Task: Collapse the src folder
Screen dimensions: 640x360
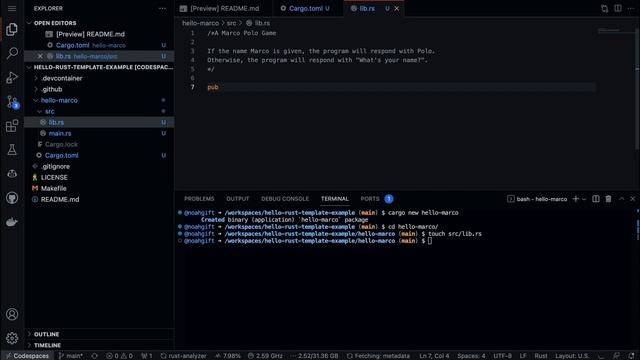Action: [x=99, y=111]
